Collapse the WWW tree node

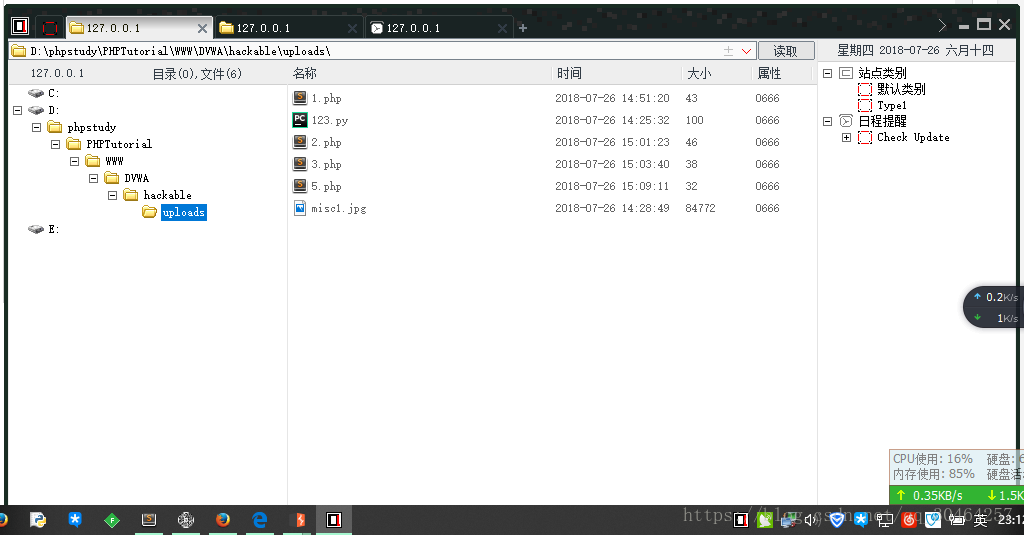(74, 161)
